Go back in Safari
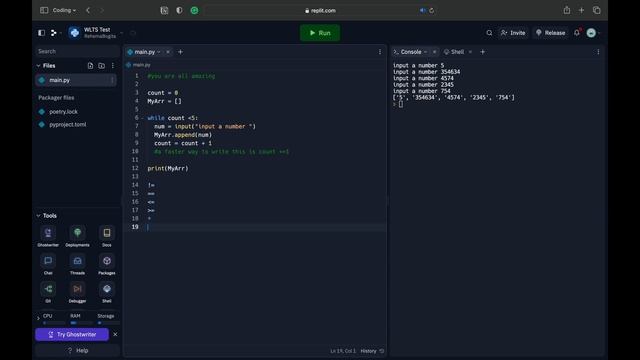Viewport: 640px width, 360px height. (88, 10)
